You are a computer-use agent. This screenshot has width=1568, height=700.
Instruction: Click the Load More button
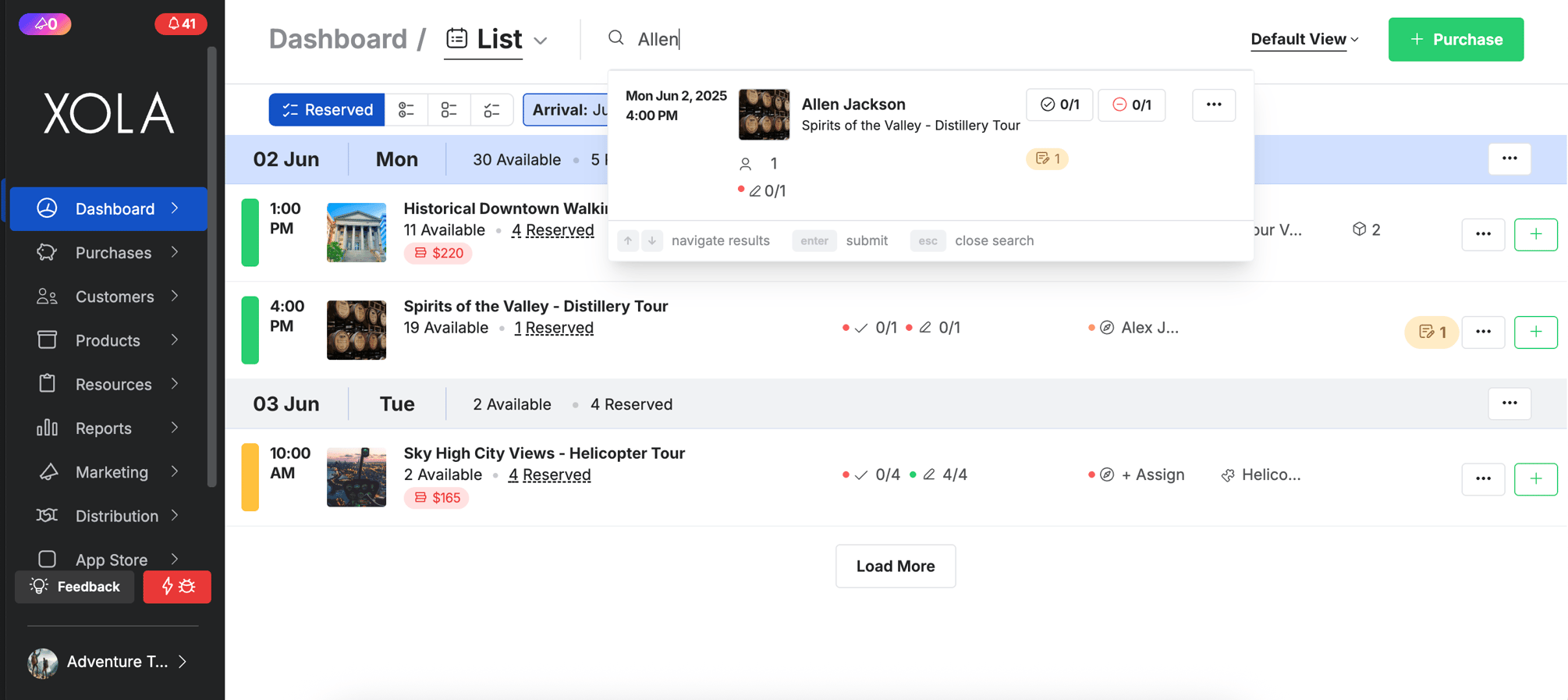pos(896,566)
